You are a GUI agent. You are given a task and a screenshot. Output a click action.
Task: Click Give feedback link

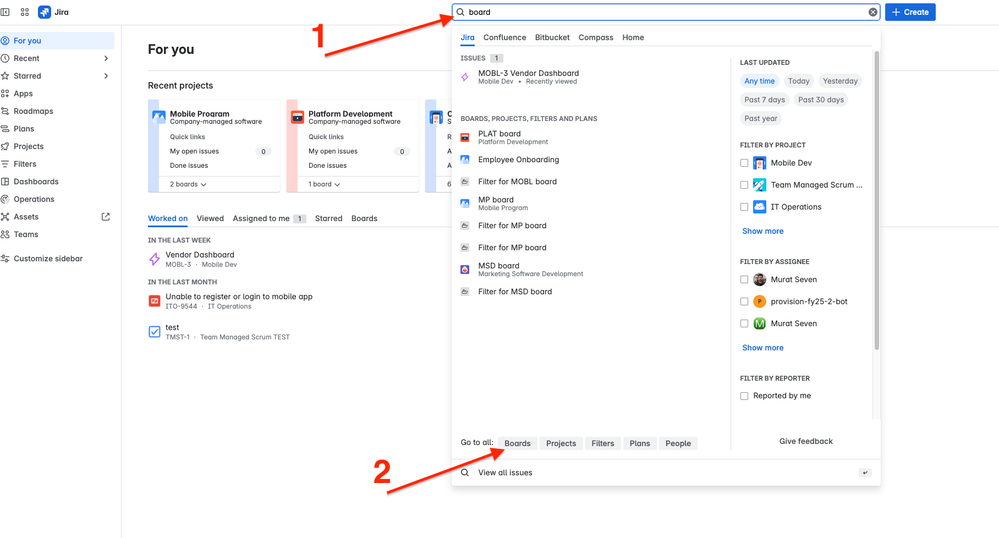coord(806,441)
